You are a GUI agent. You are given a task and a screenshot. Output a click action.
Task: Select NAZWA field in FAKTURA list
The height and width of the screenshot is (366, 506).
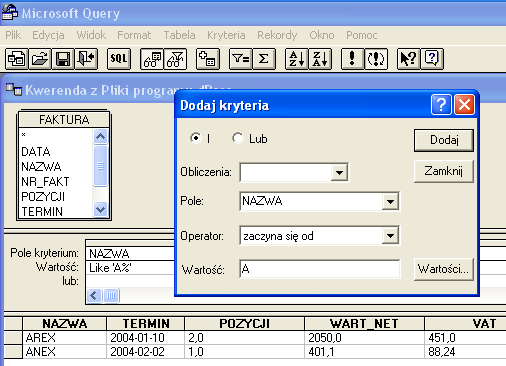coord(55,167)
